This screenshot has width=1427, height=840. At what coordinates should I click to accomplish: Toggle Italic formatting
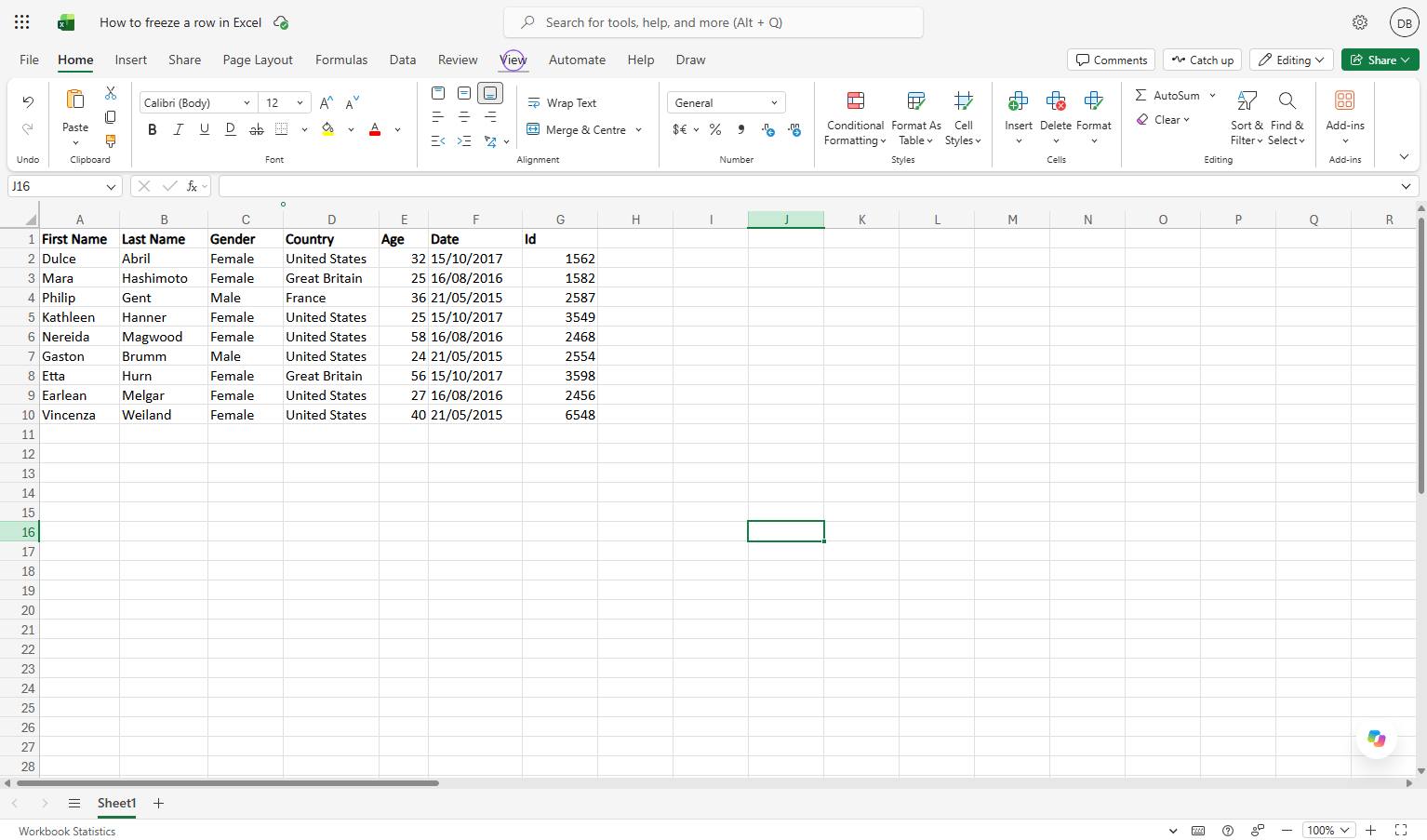tap(179, 130)
